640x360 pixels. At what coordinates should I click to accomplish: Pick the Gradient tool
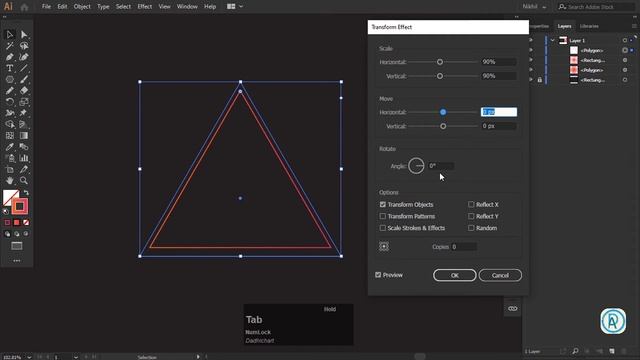click(x=24, y=136)
